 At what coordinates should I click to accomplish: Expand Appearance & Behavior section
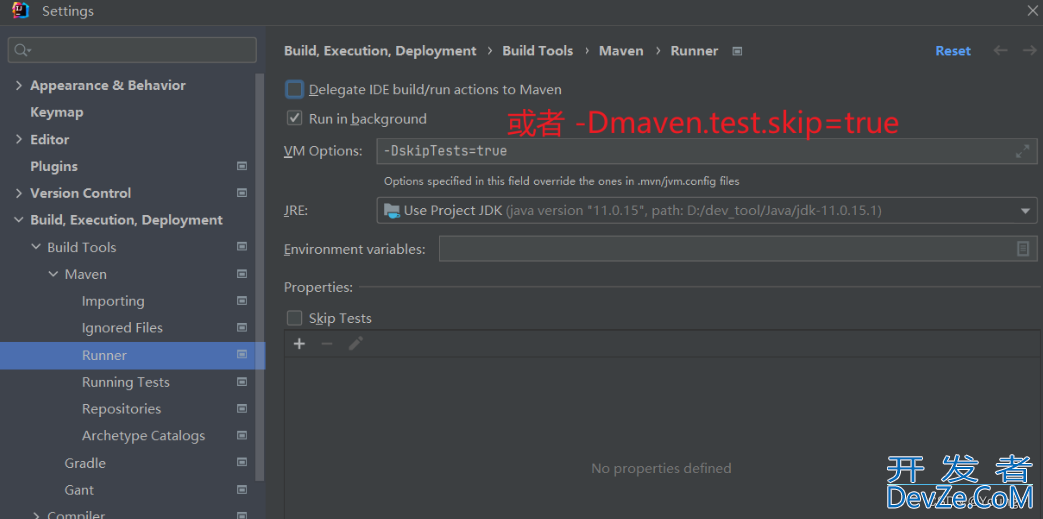point(18,85)
